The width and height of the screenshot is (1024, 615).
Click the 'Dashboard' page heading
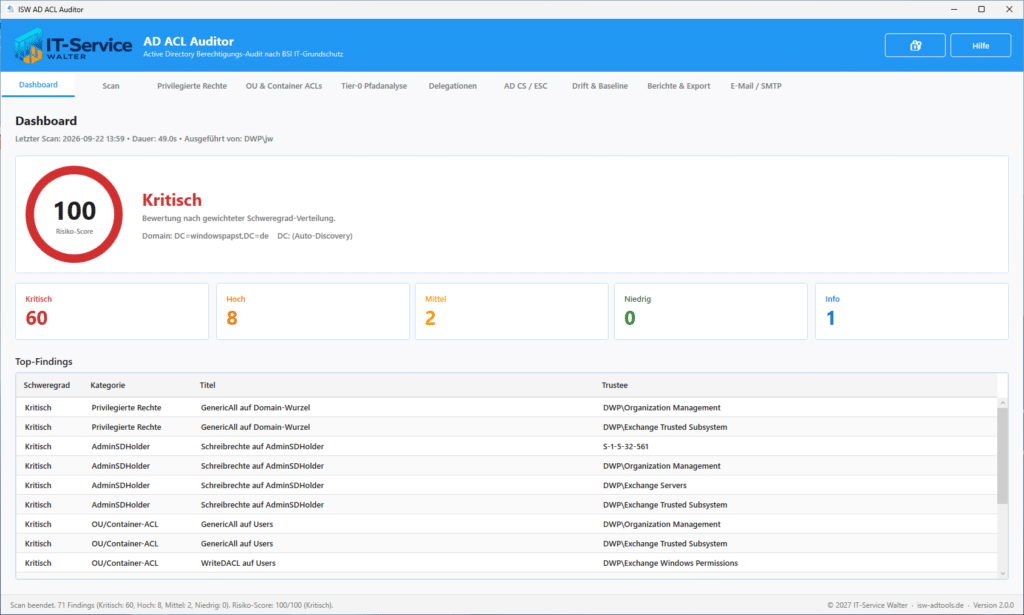46,121
